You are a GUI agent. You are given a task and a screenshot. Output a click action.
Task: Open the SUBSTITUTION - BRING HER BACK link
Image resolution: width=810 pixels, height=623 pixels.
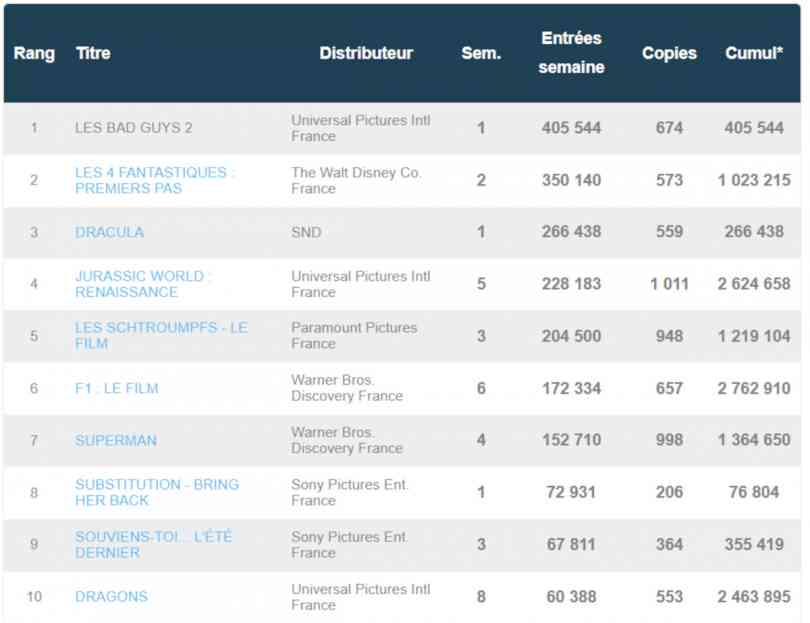point(157,492)
